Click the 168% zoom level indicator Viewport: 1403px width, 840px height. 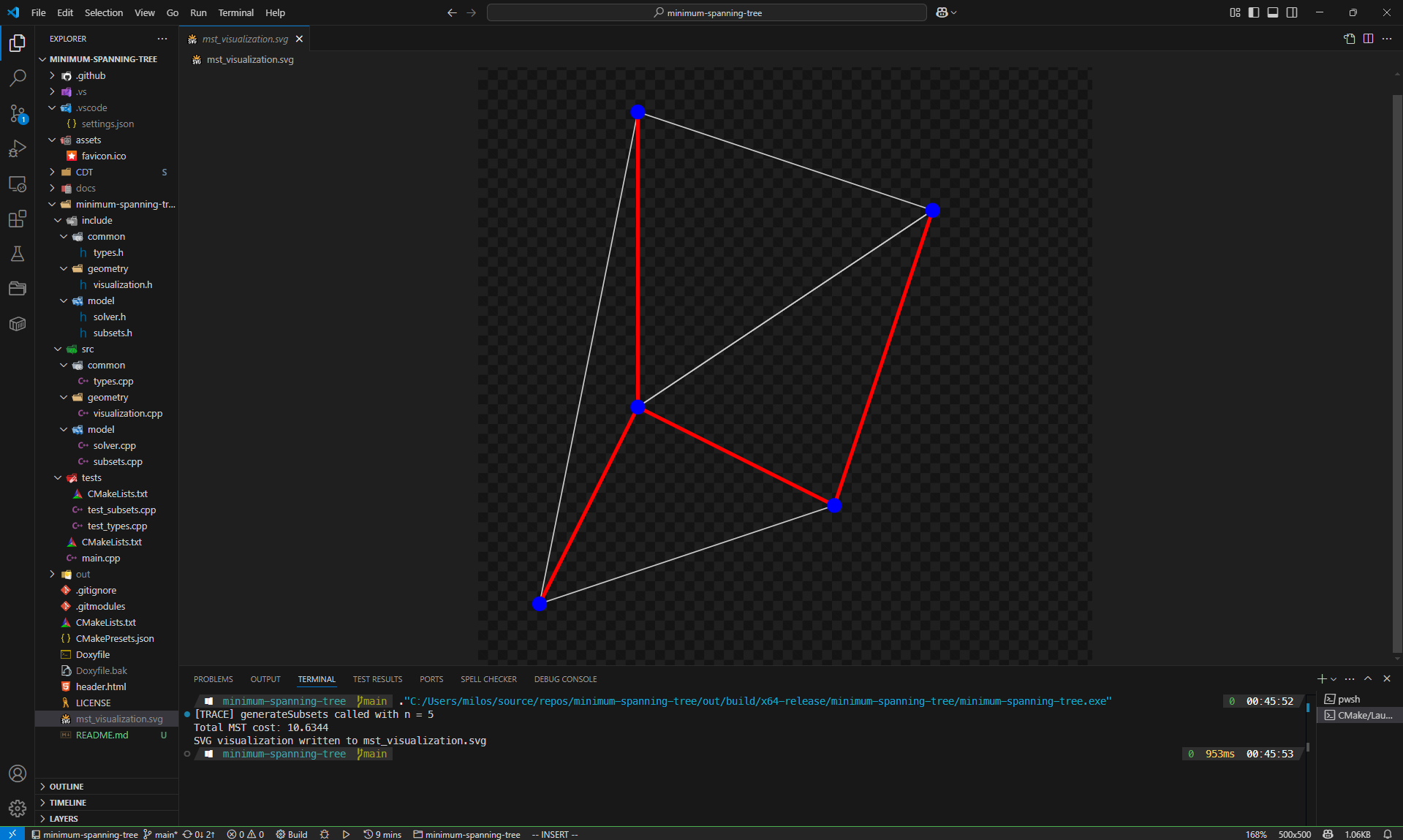click(1256, 834)
